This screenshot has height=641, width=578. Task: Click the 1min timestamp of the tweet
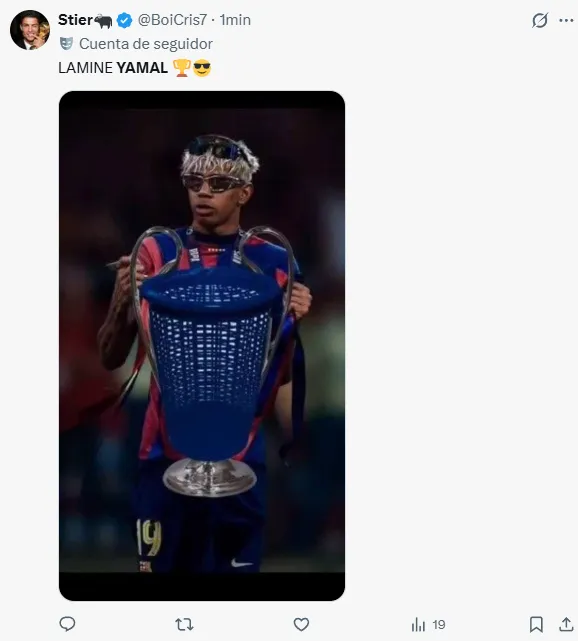(235, 20)
